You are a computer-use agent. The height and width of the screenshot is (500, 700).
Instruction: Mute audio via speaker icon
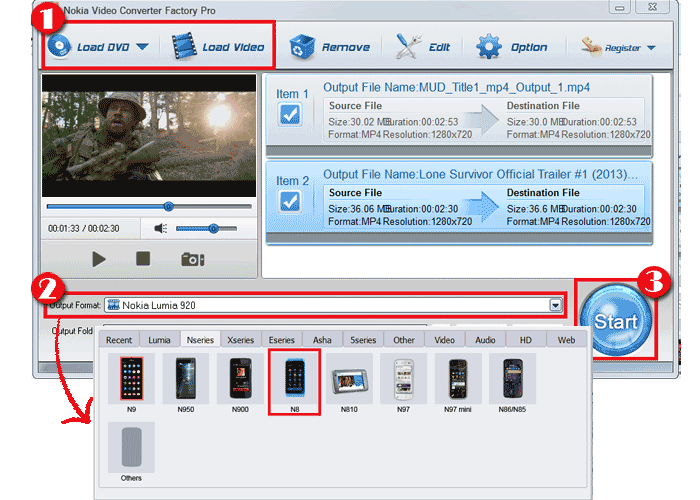pos(161,229)
